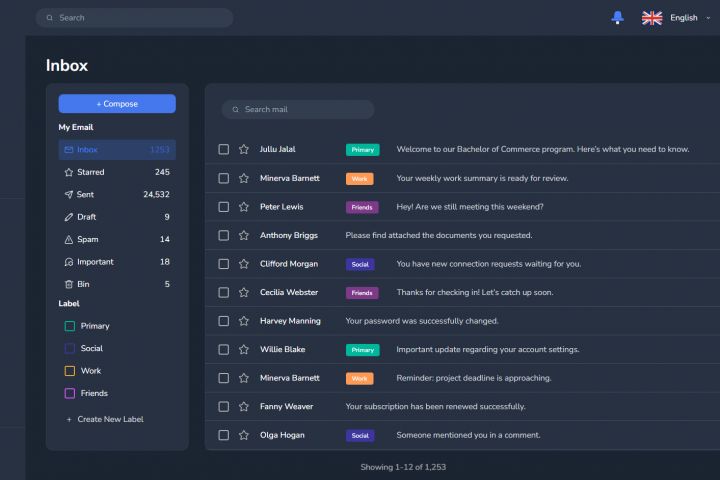Select the Social label color box

(x=70, y=349)
